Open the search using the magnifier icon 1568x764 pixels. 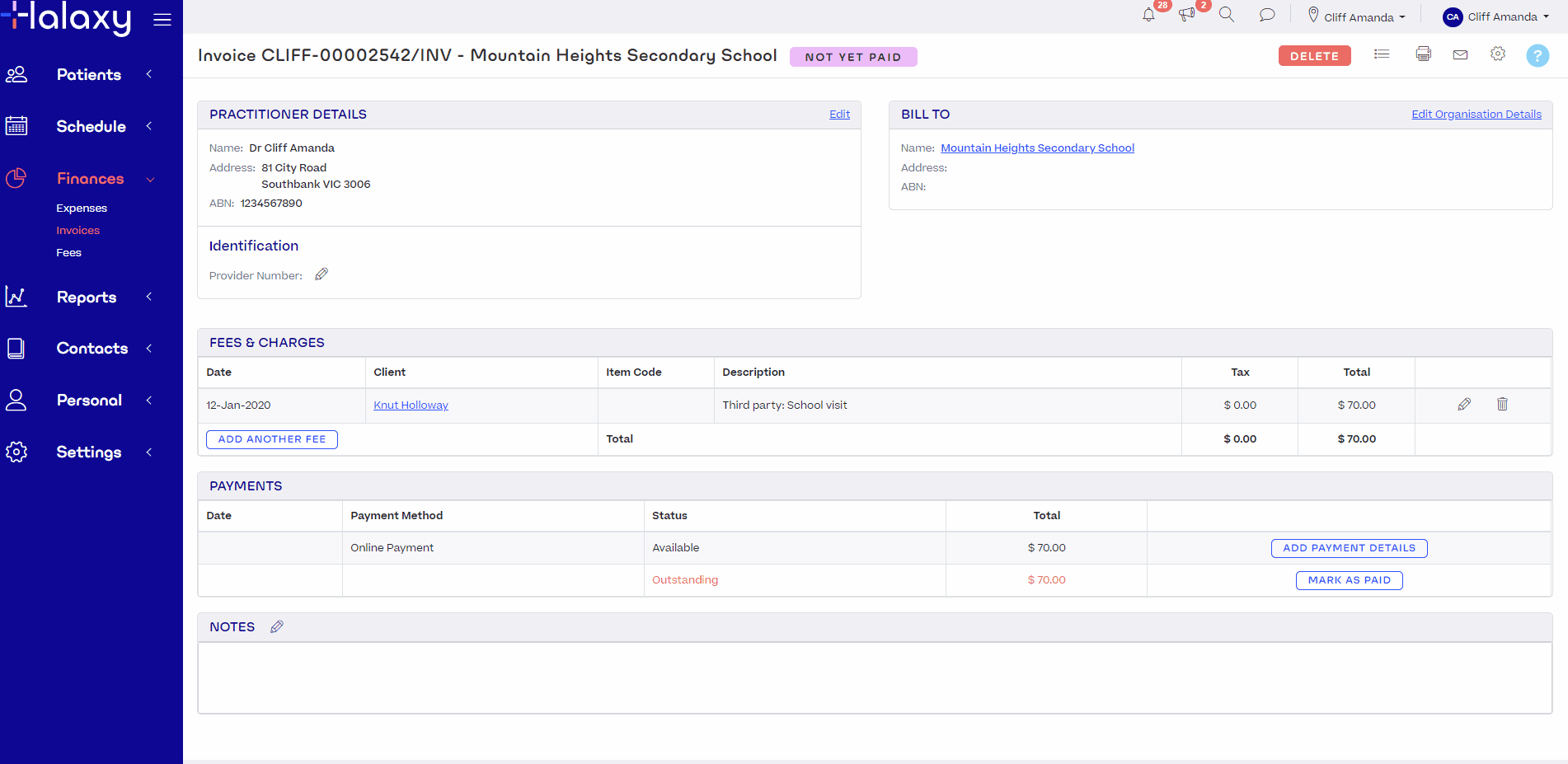(x=1227, y=14)
